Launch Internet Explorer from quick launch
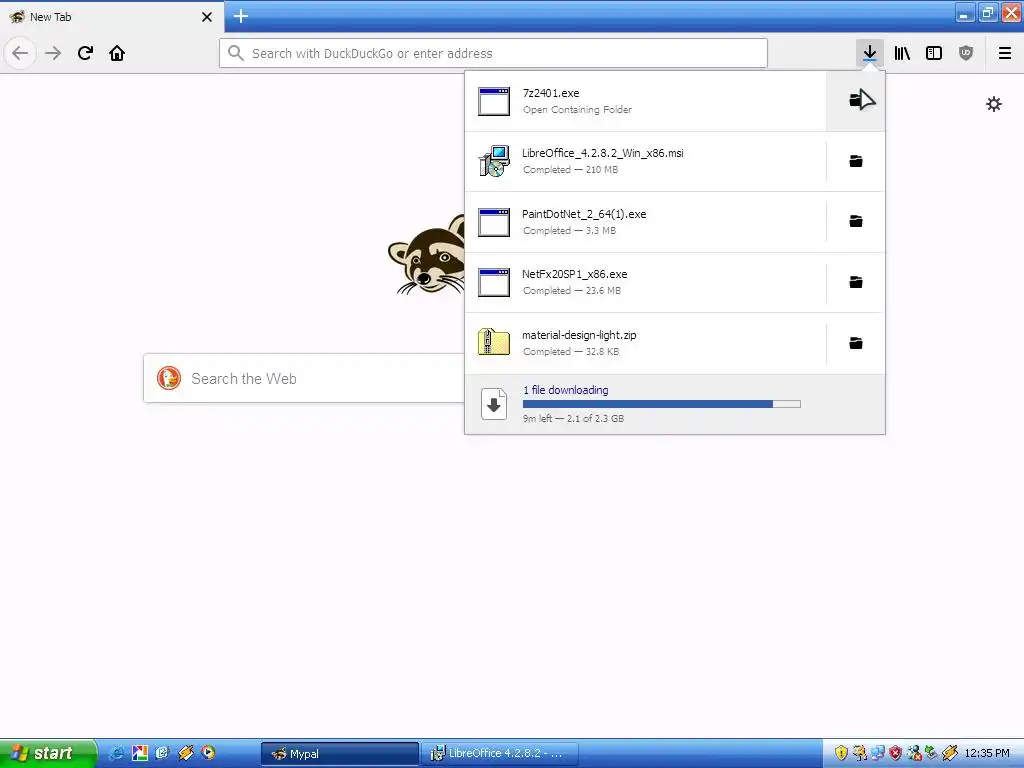This screenshot has width=1024, height=768. (116, 753)
